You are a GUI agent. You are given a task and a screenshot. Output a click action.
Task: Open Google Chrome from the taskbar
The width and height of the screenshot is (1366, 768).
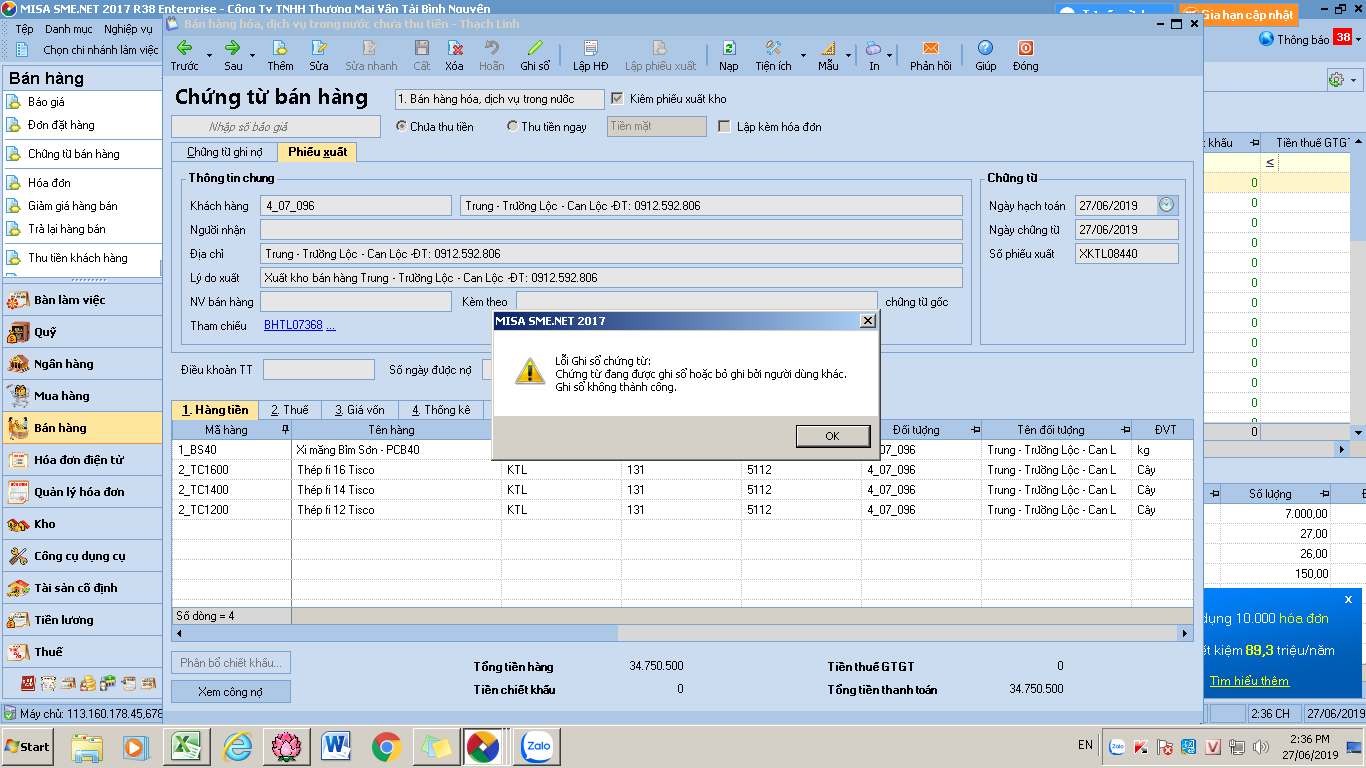coord(387,747)
